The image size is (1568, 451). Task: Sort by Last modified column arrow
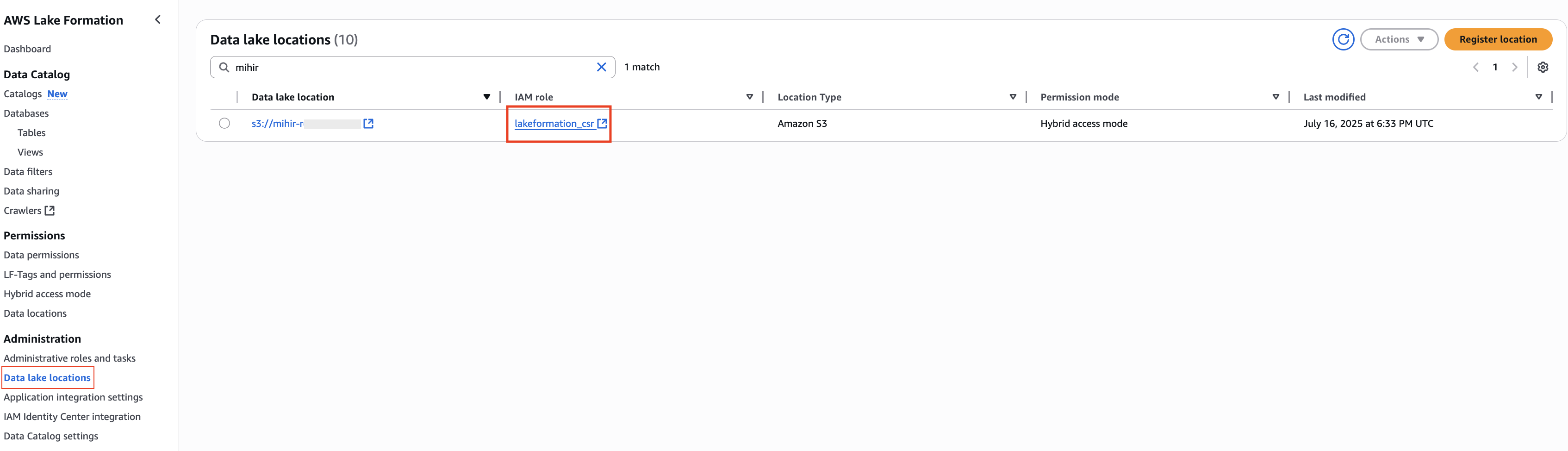click(x=1539, y=97)
